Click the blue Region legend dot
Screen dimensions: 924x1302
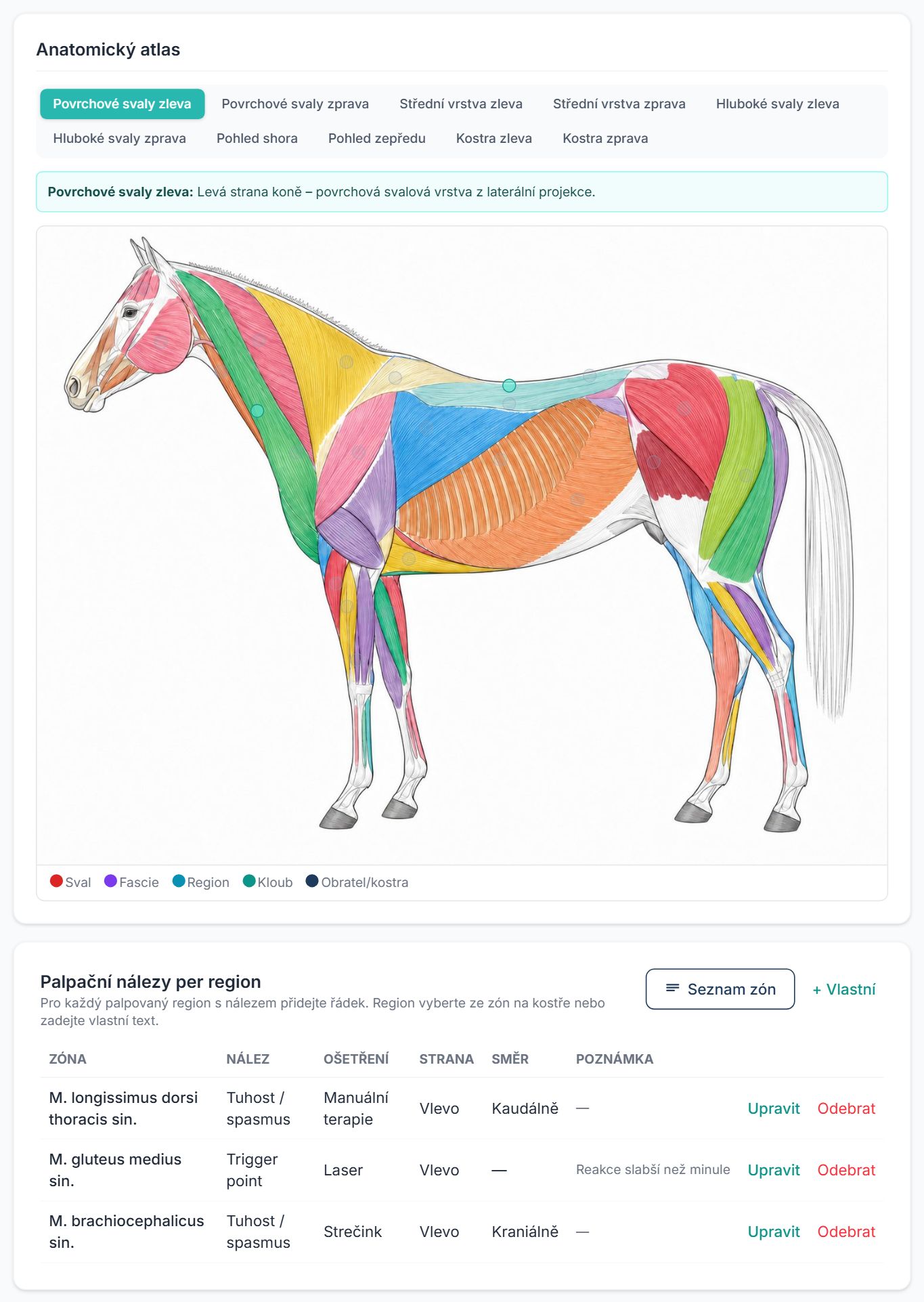click(x=179, y=881)
